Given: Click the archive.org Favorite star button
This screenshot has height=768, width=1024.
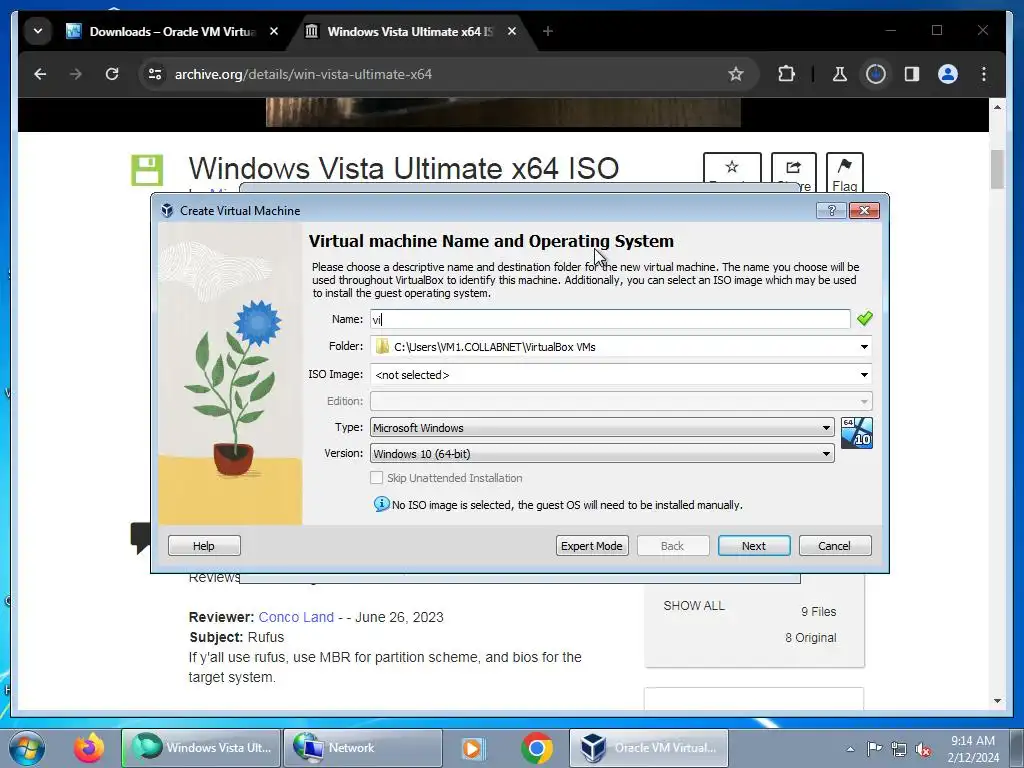Looking at the screenshot, I should (x=731, y=173).
